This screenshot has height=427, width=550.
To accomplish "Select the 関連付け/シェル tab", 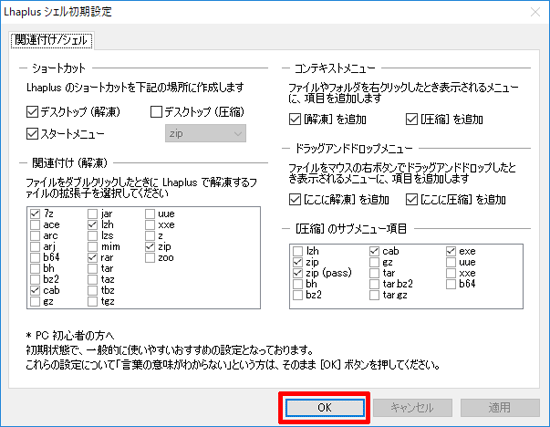I will point(51,40).
